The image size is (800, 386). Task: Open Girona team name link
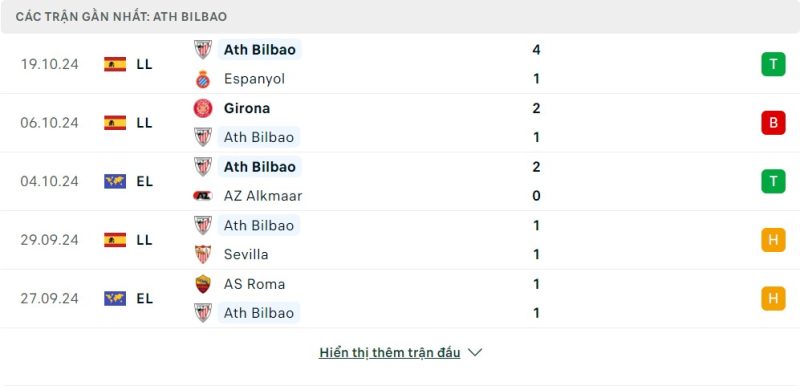pyautogui.click(x=247, y=108)
